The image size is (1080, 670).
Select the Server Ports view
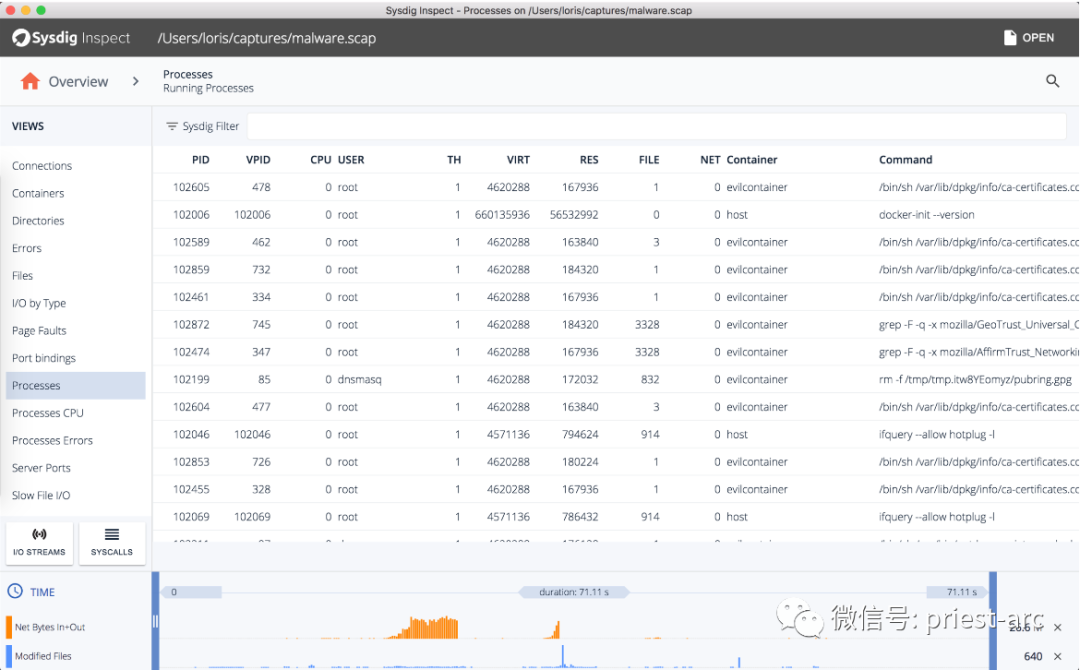pos(41,468)
